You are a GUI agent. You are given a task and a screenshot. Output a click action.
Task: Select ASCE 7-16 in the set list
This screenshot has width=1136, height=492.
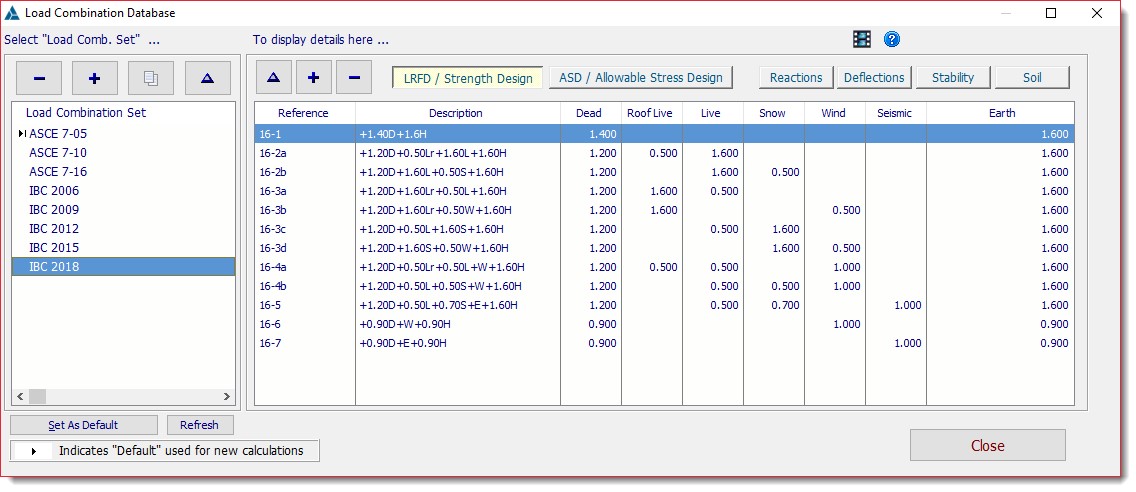(58, 172)
